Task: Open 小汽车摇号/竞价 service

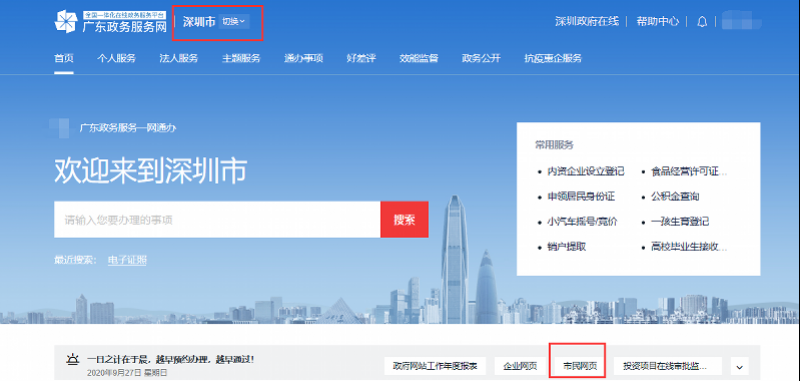Action: click(582, 222)
